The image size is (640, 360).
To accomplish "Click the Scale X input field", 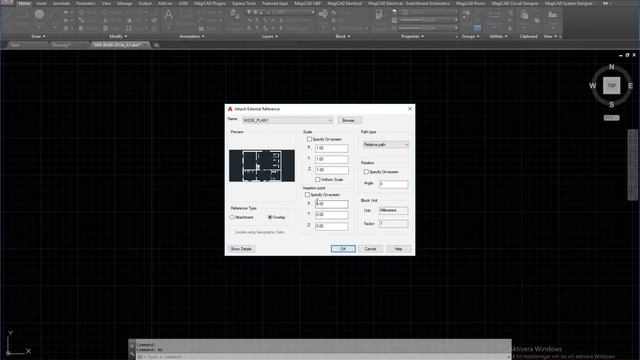I will tap(331, 148).
